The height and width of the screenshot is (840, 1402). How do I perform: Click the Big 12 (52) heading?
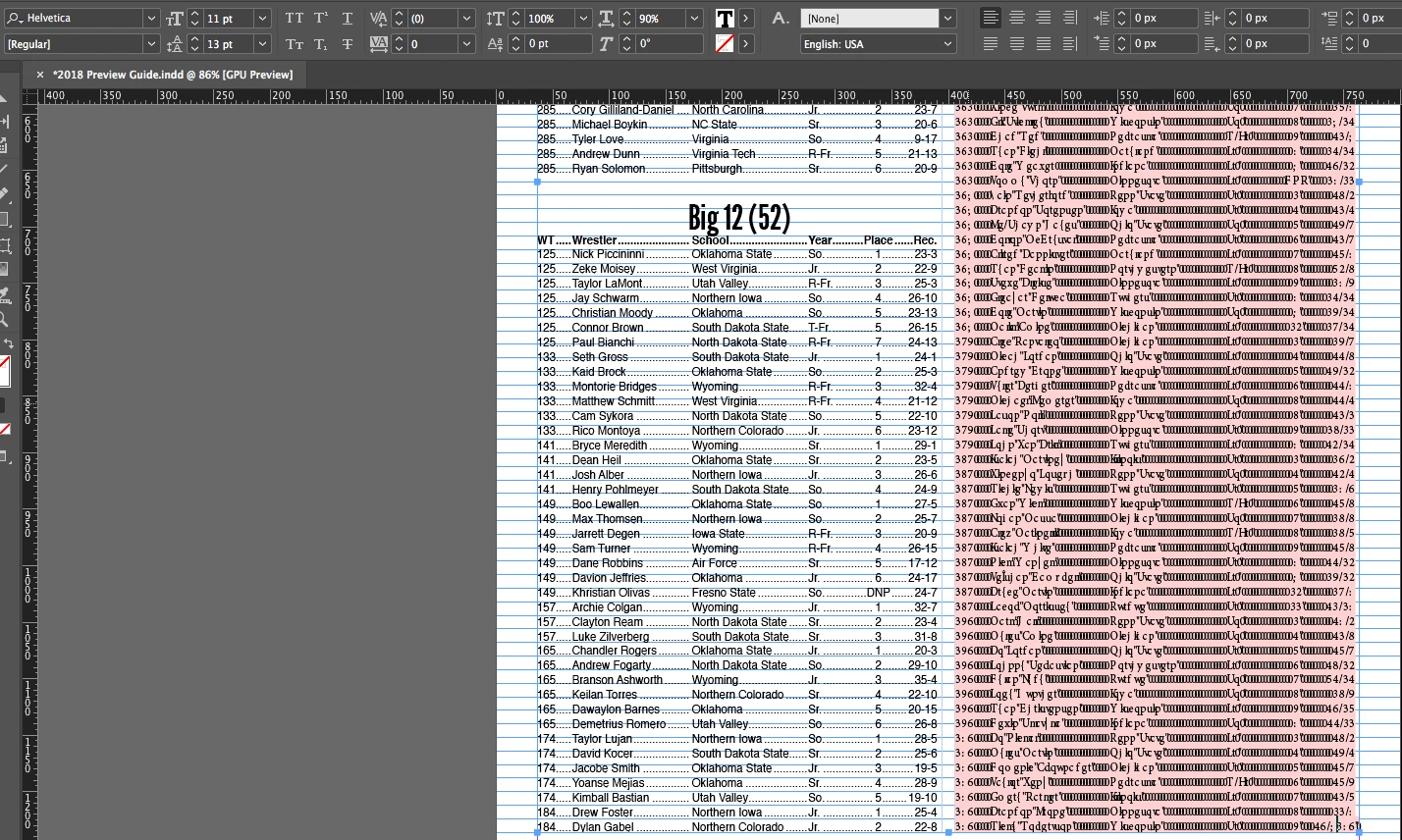tap(739, 217)
